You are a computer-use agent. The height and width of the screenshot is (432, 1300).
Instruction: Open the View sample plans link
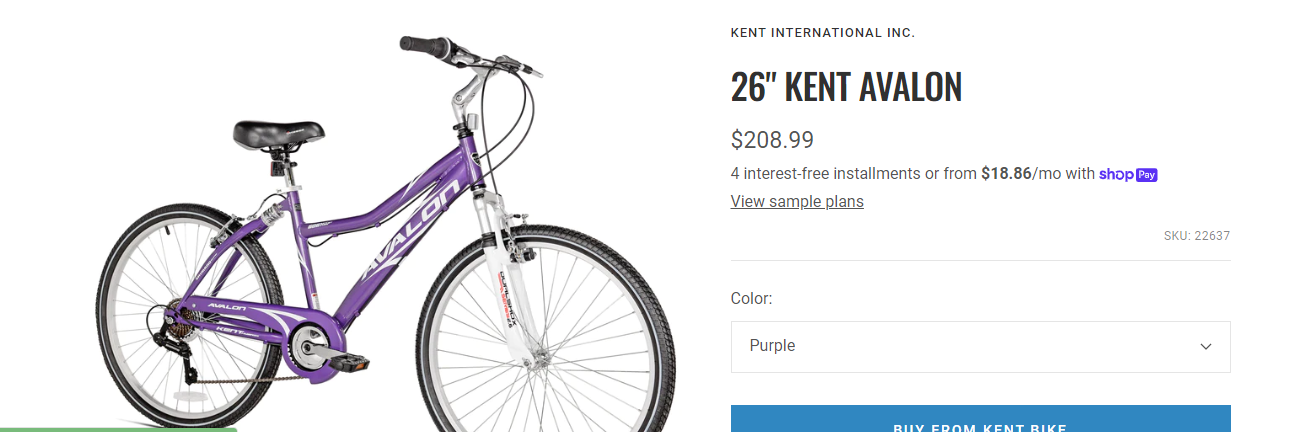tap(797, 202)
